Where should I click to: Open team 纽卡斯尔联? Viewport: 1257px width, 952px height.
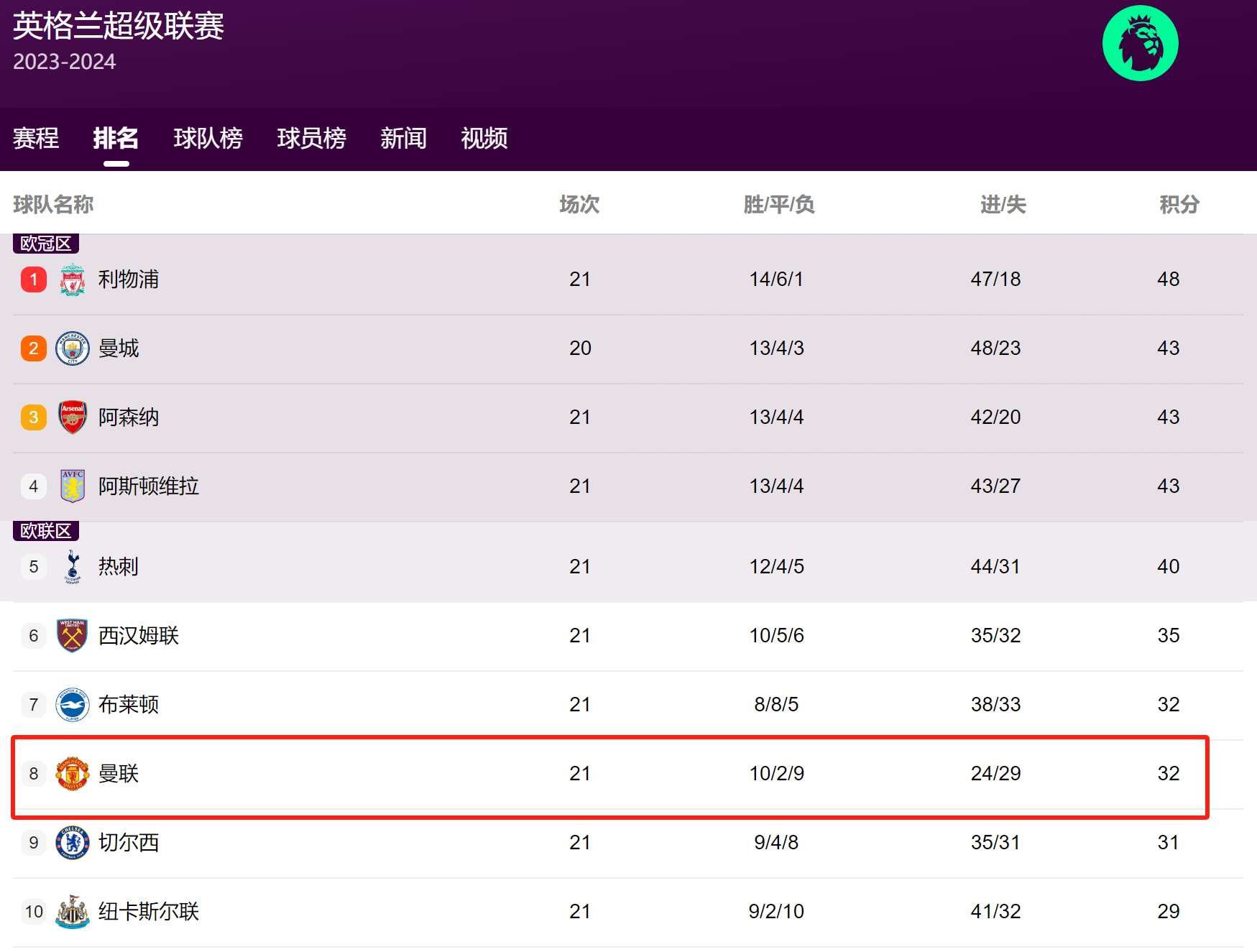pyautogui.click(x=149, y=912)
